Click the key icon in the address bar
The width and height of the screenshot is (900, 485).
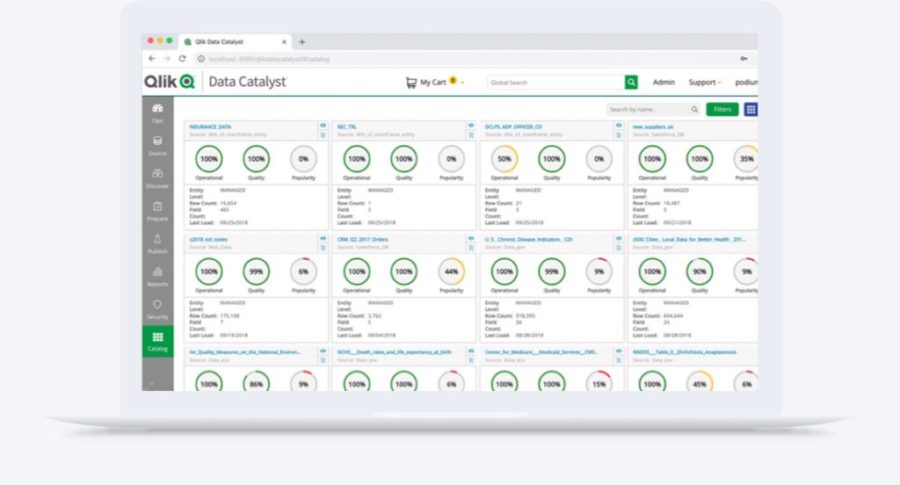pos(744,59)
